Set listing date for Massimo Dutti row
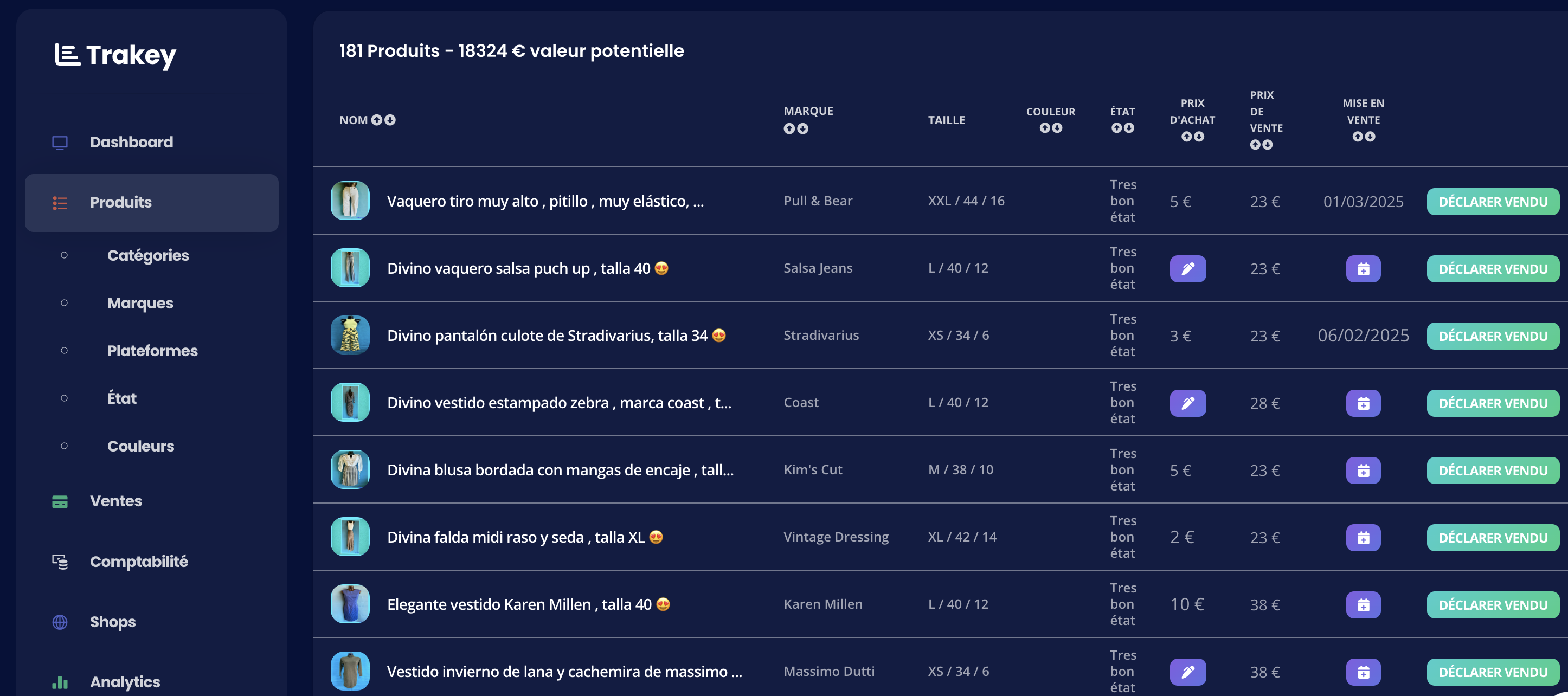 tap(1364, 672)
